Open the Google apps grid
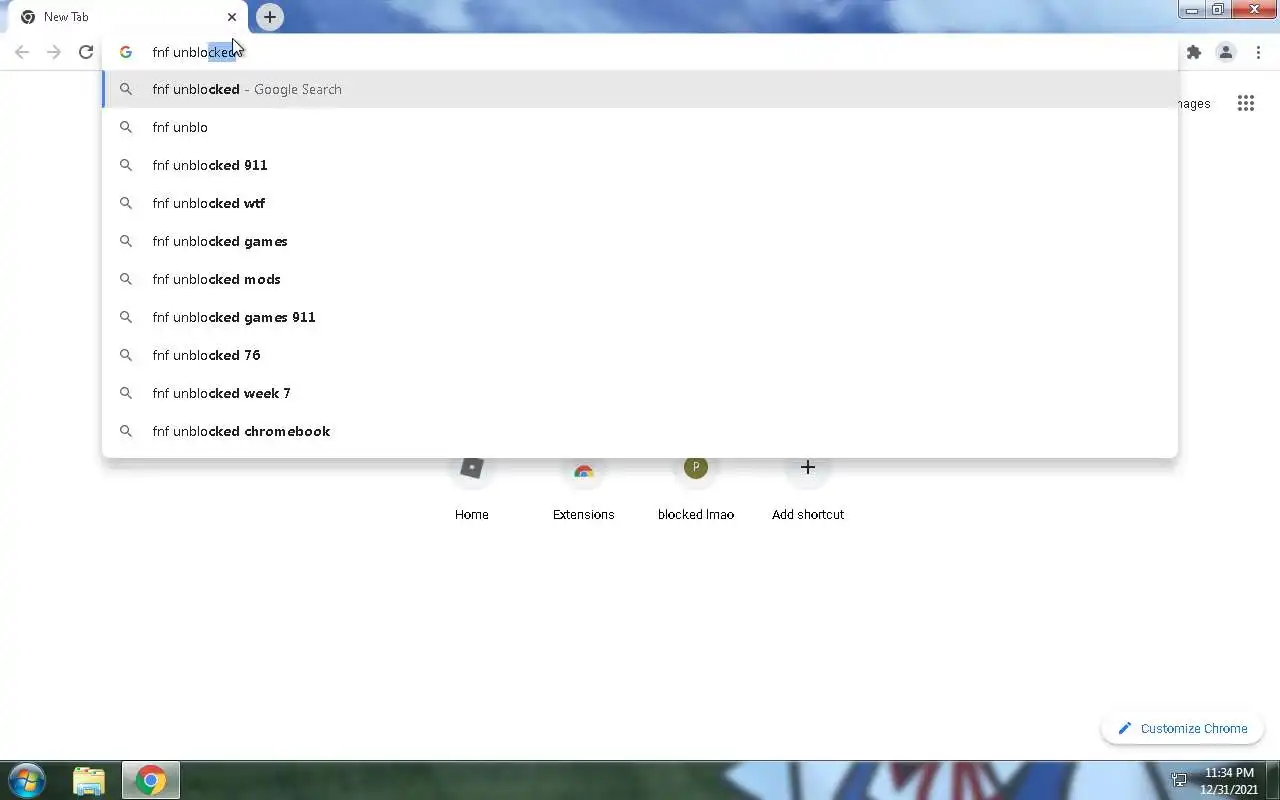Viewport: 1280px width, 800px height. (x=1245, y=103)
